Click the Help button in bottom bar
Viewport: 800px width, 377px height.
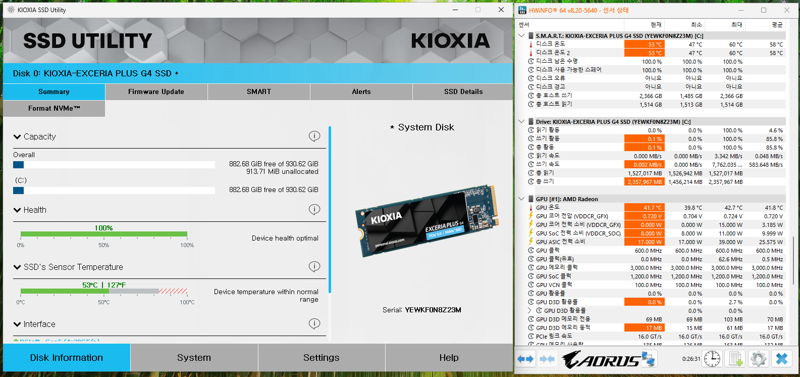click(x=449, y=358)
